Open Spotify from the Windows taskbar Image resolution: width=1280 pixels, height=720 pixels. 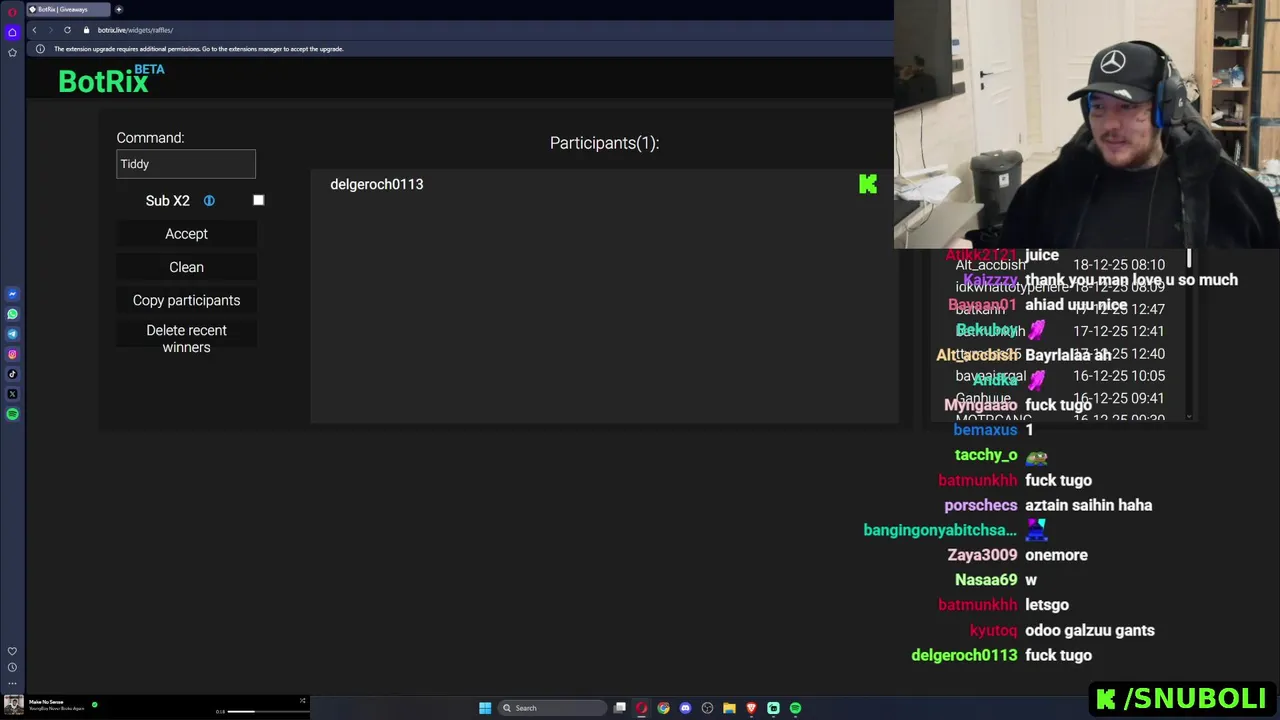pyautogui.click(x=795, y=708)
